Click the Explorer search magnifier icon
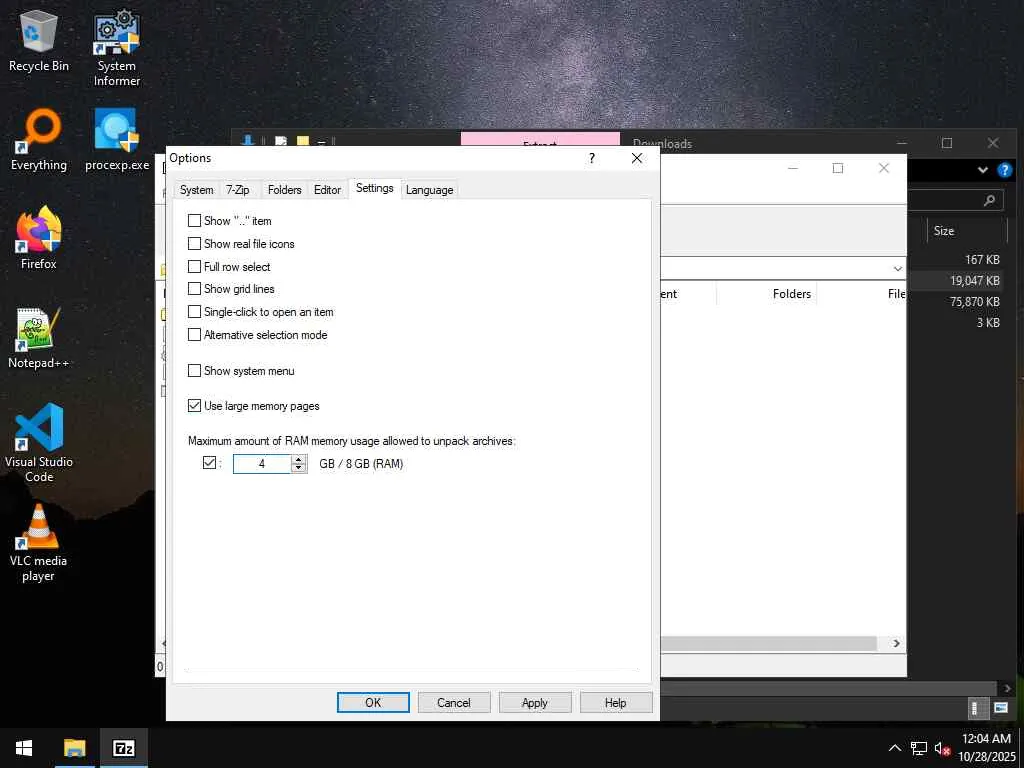 tap(989, 200)
